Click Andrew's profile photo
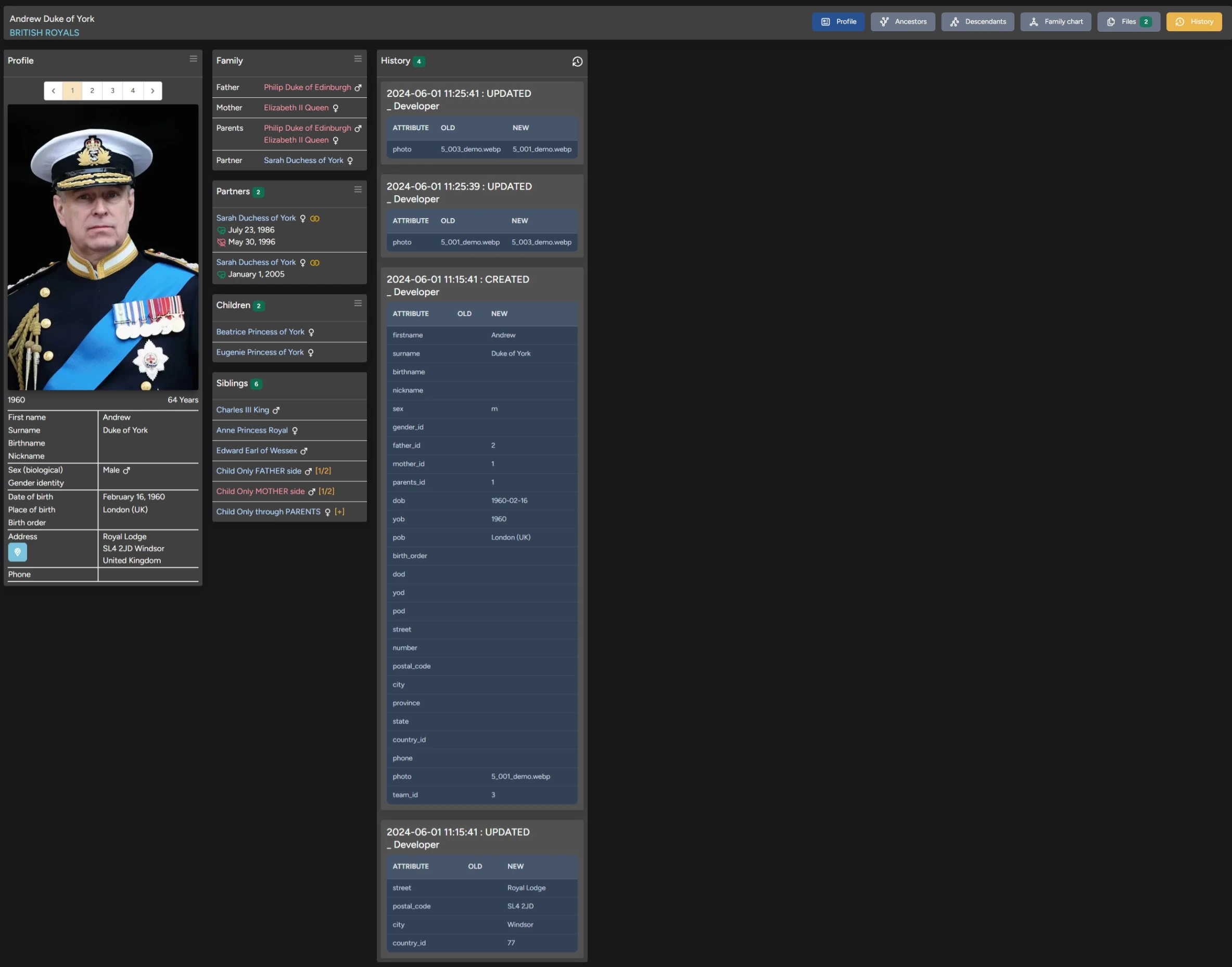The width and height of the screenshot is (1232, 967). pyautogui.click(x=103, y=247)
